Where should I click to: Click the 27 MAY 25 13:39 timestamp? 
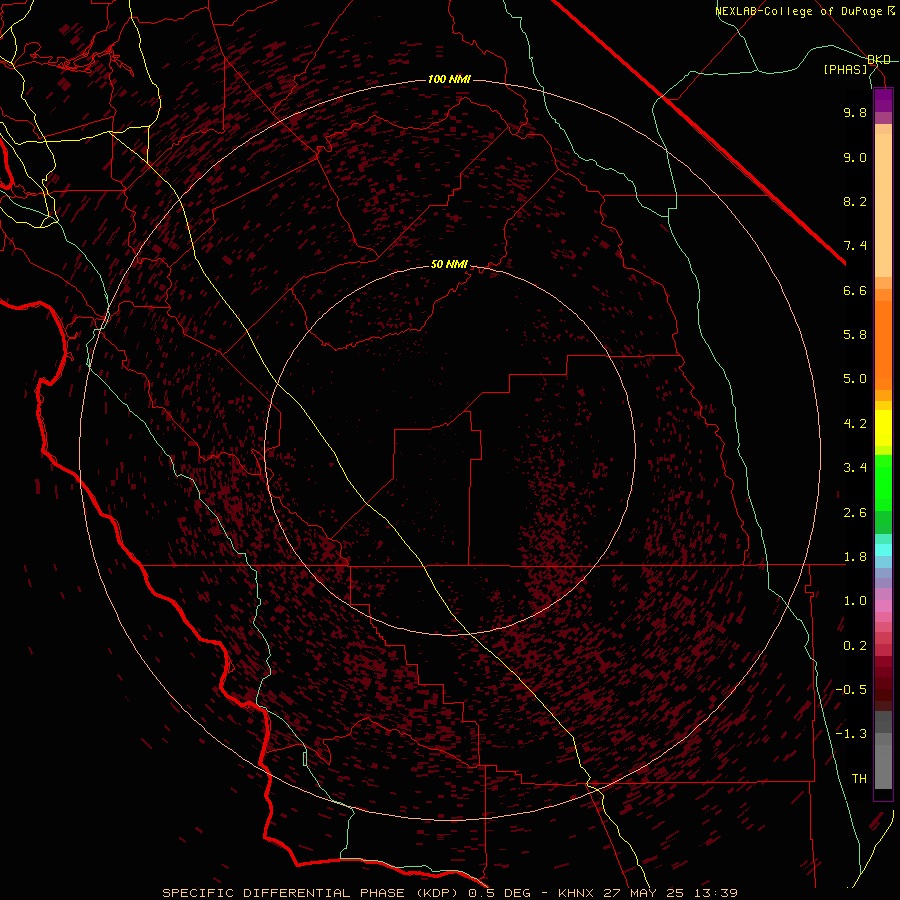pos(670,893)
